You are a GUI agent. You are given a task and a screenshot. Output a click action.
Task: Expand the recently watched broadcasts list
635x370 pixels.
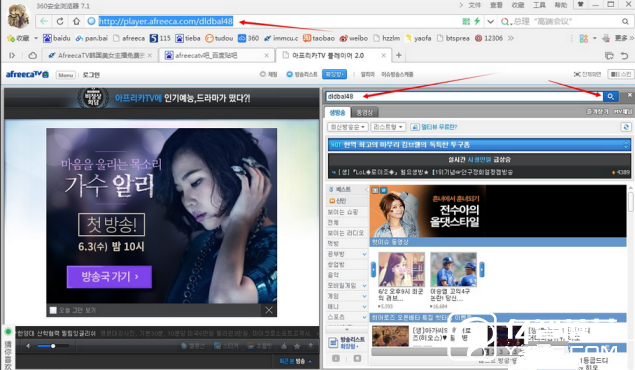click(x=296, y=361)
